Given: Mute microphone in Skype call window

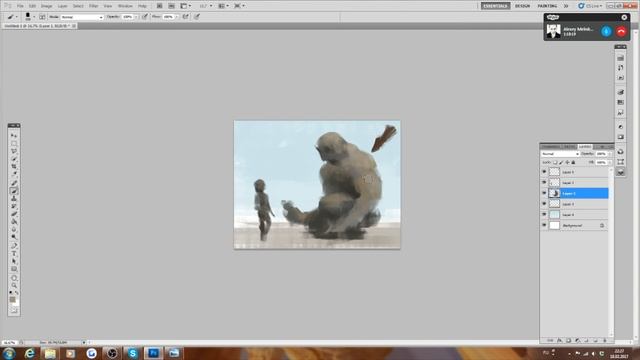Looking at the screenshot, I should click(606, 31).
